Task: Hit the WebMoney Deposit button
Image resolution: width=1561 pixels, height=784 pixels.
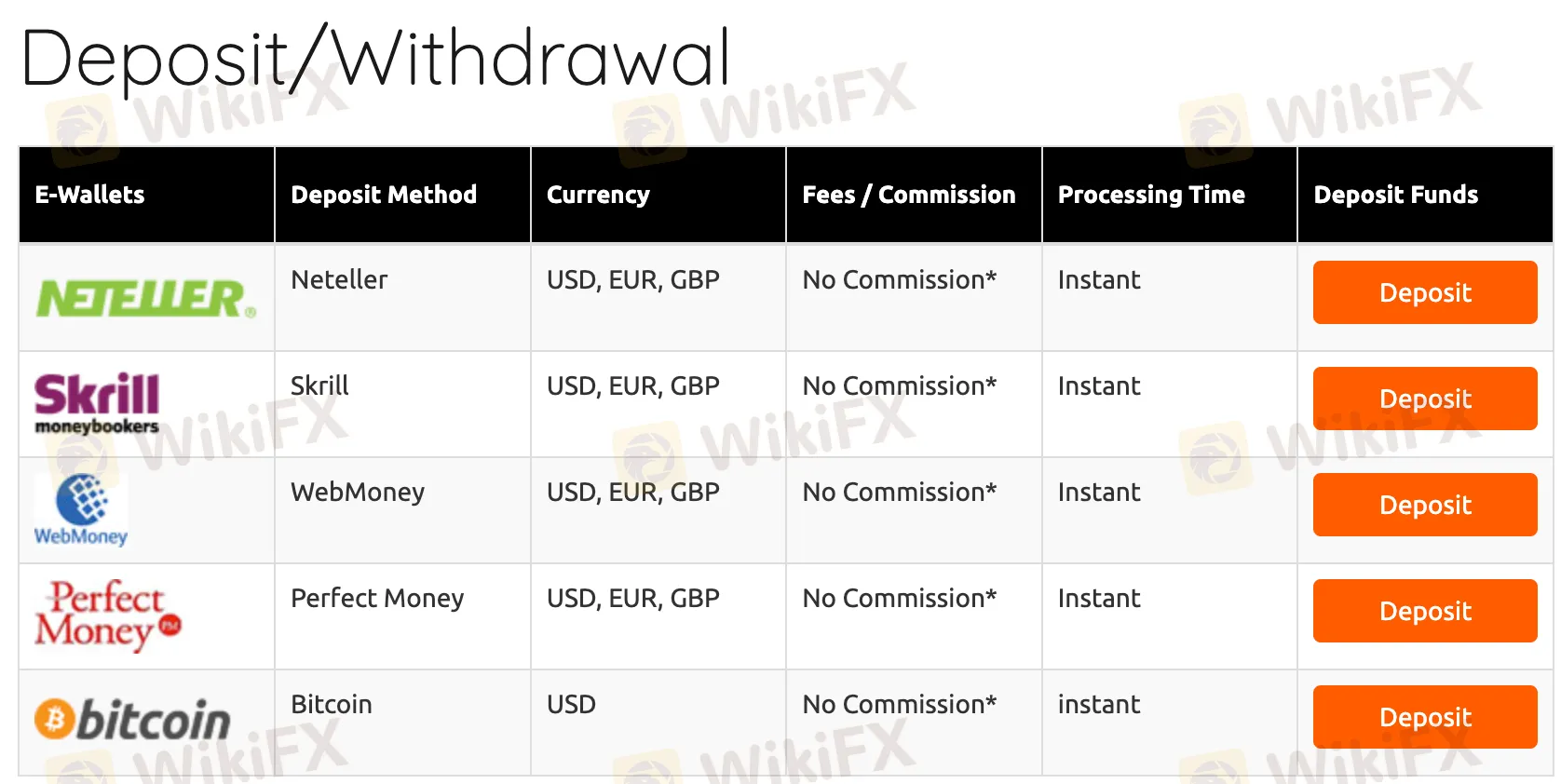Action: pyautogui.click(x=1424, y=505)
